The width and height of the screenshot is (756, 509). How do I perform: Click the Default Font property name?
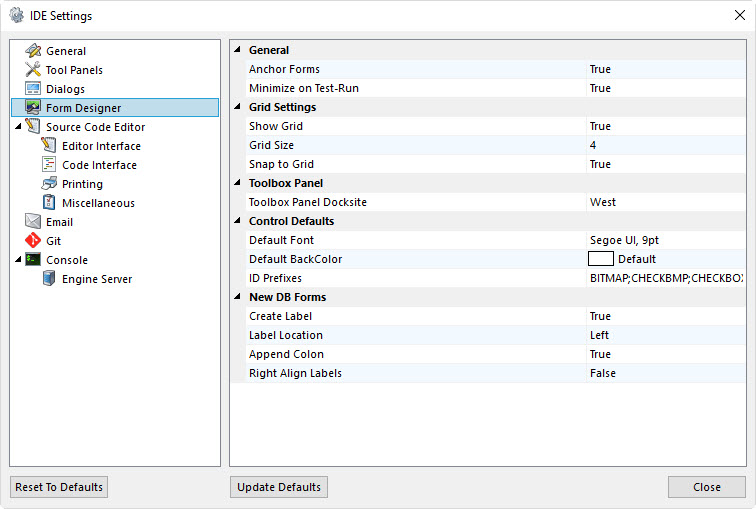[281, 240]
